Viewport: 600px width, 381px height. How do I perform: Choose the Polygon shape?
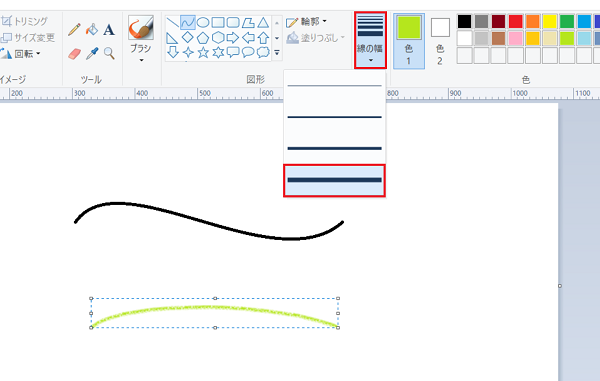[248, 23]
